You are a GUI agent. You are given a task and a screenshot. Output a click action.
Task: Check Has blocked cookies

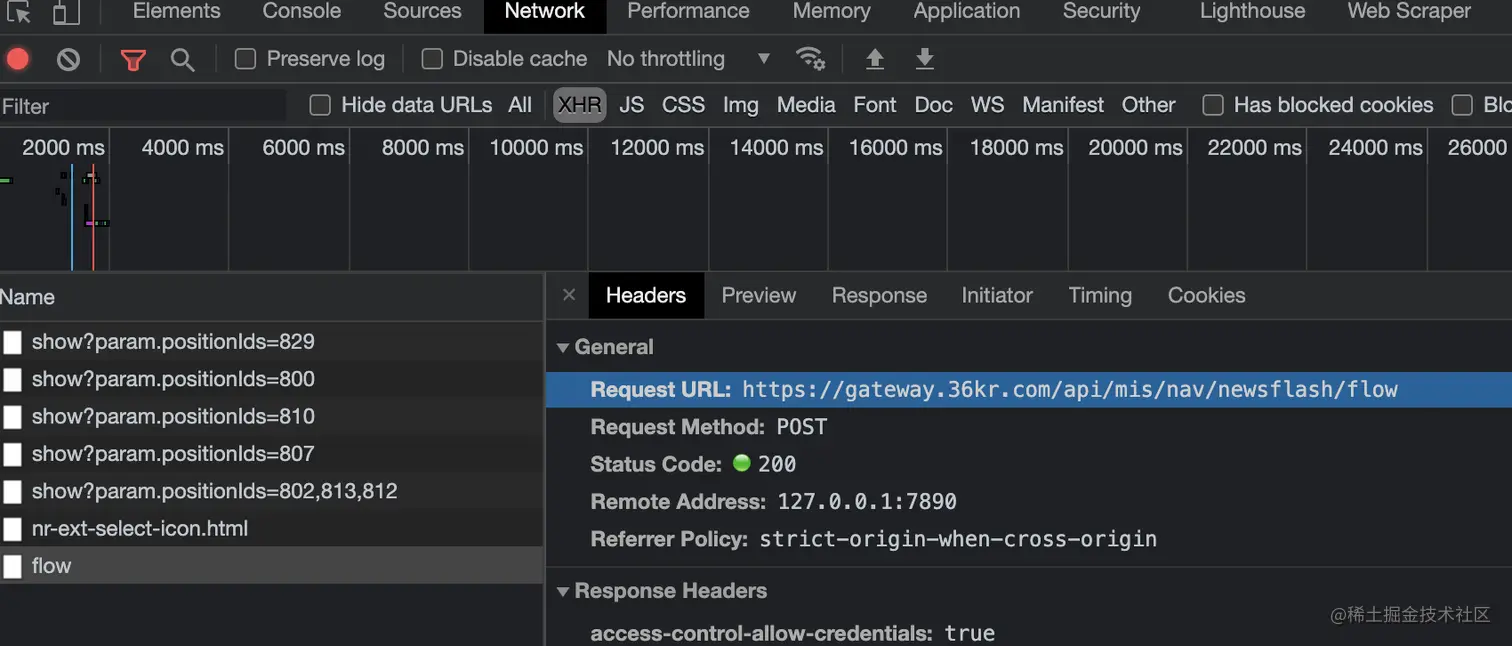point(1213,105)
